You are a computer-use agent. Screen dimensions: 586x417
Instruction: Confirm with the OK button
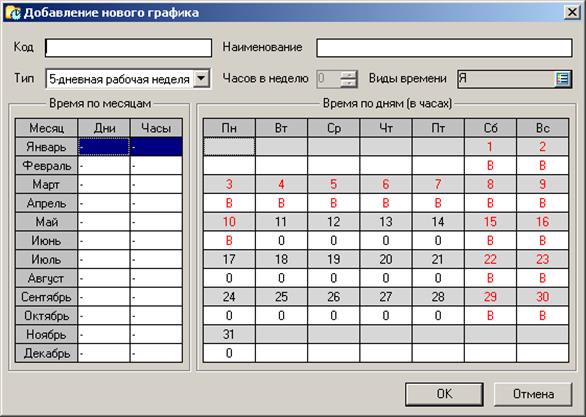[x=444, y=394]
